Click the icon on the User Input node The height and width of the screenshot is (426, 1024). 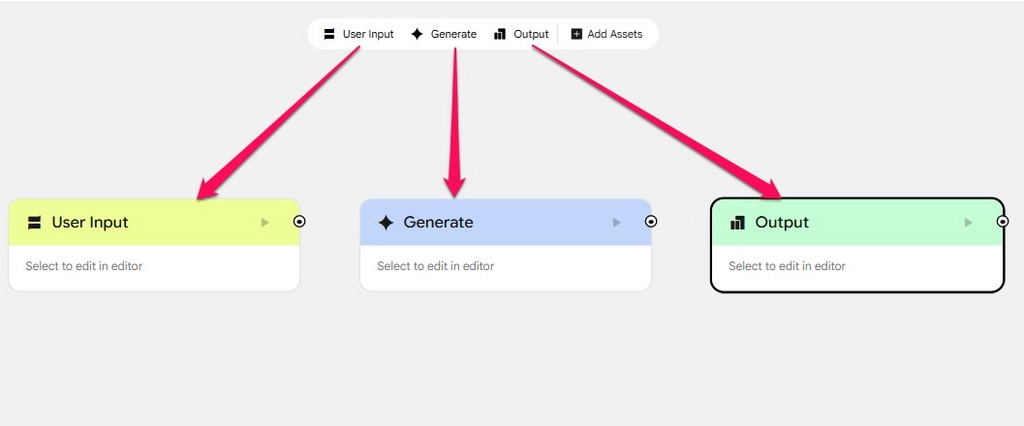(x=34, y=222)
